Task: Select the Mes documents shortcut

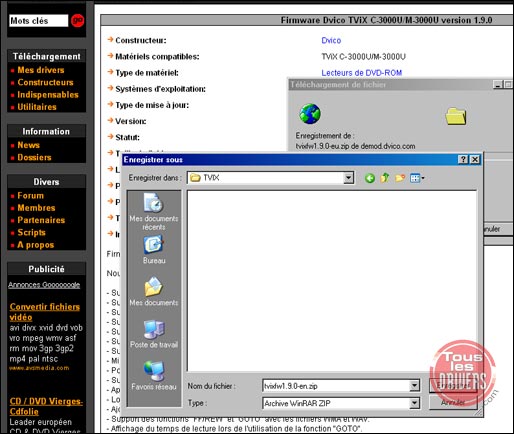Action: [154, 291]
